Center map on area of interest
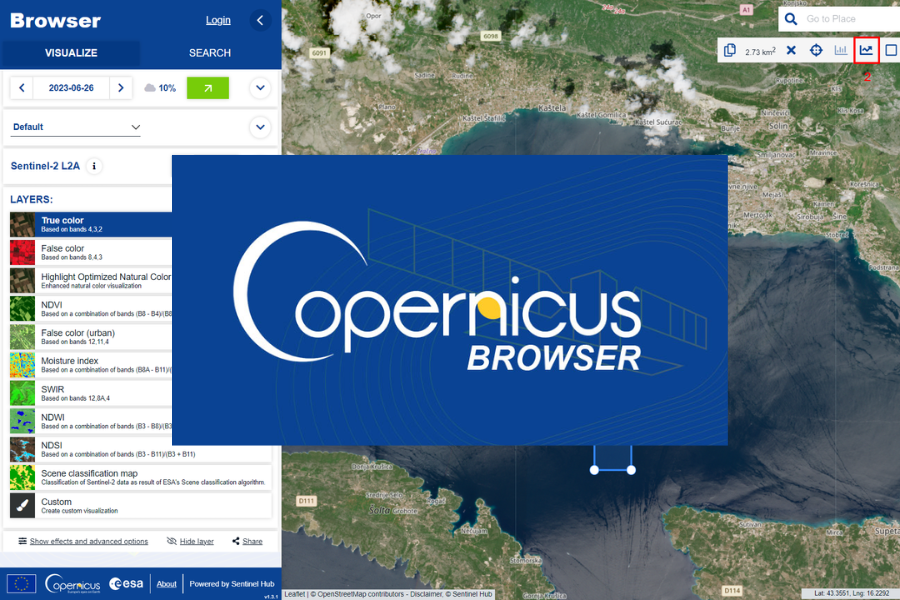This screenshot has height=600, width=900. pyautogui.click(x=816, y=50)
